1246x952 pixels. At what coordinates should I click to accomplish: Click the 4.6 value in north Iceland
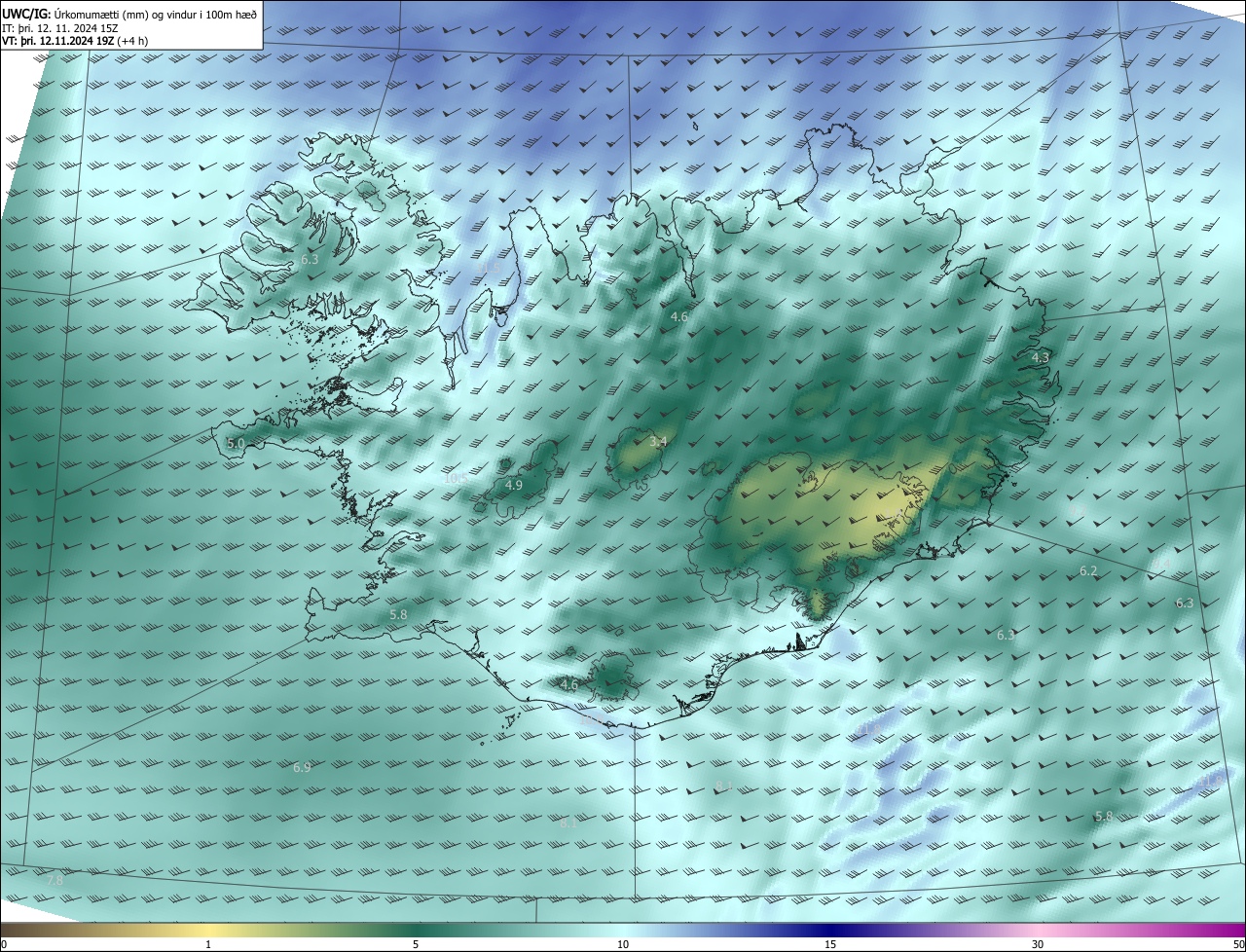679,317
